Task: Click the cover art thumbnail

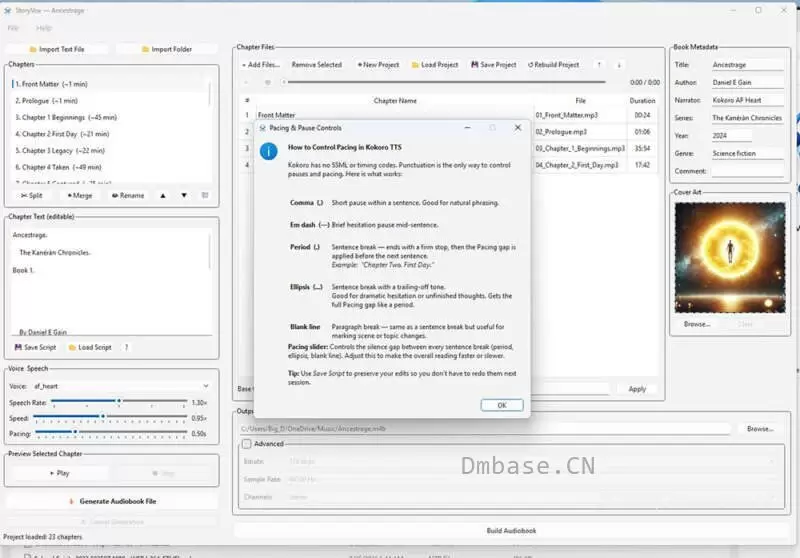Action: pyautogui.click(x=730, y=258)
